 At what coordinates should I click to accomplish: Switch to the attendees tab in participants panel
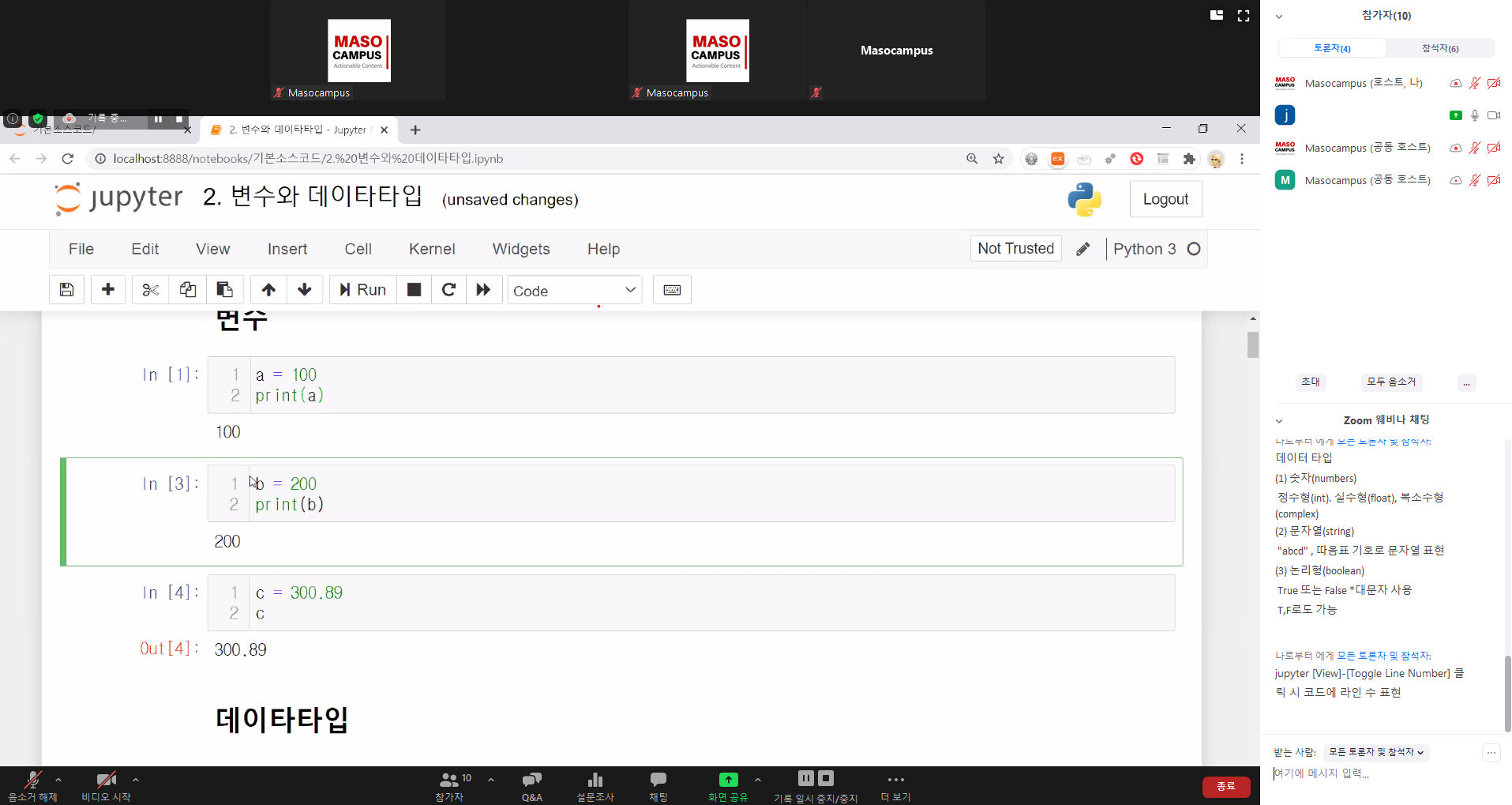[x=1439, y=48]
